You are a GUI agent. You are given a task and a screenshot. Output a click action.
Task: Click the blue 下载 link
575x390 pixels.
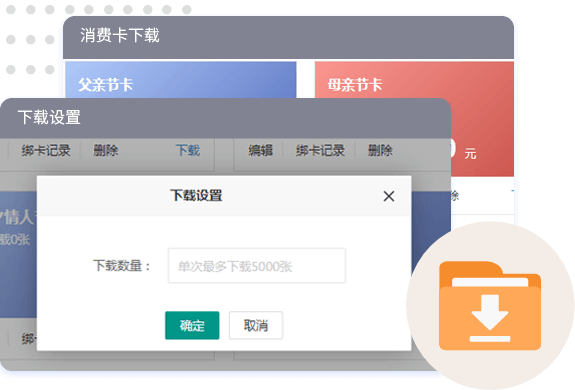pyautogui.click(x=188, y=150)
